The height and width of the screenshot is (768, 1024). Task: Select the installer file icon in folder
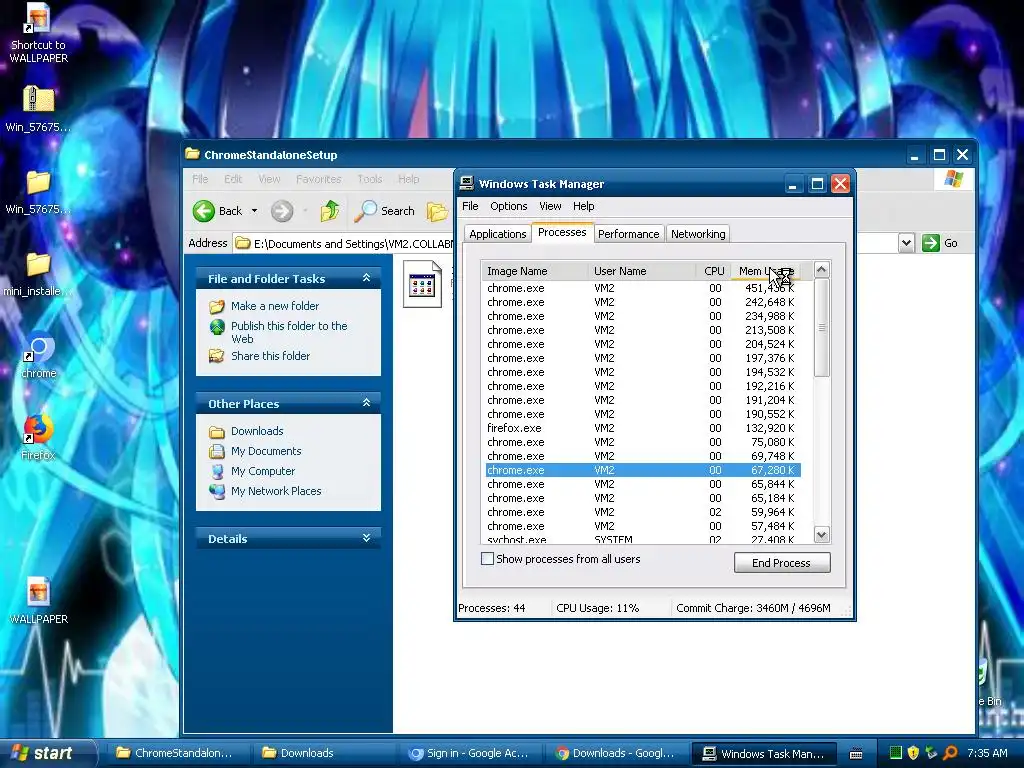pos(423,283)
